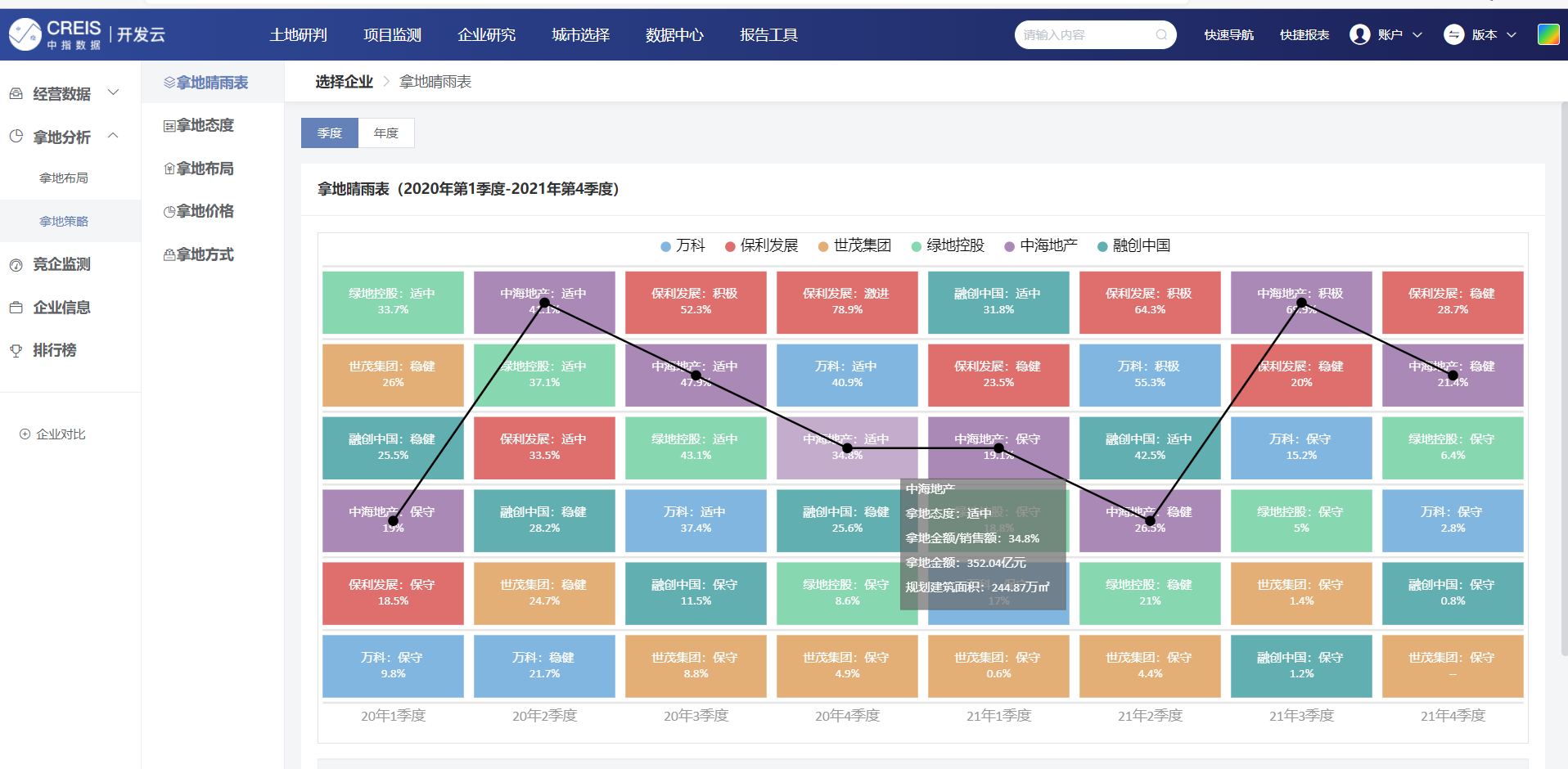Click 选择企业 breadcrumb link

345,82
